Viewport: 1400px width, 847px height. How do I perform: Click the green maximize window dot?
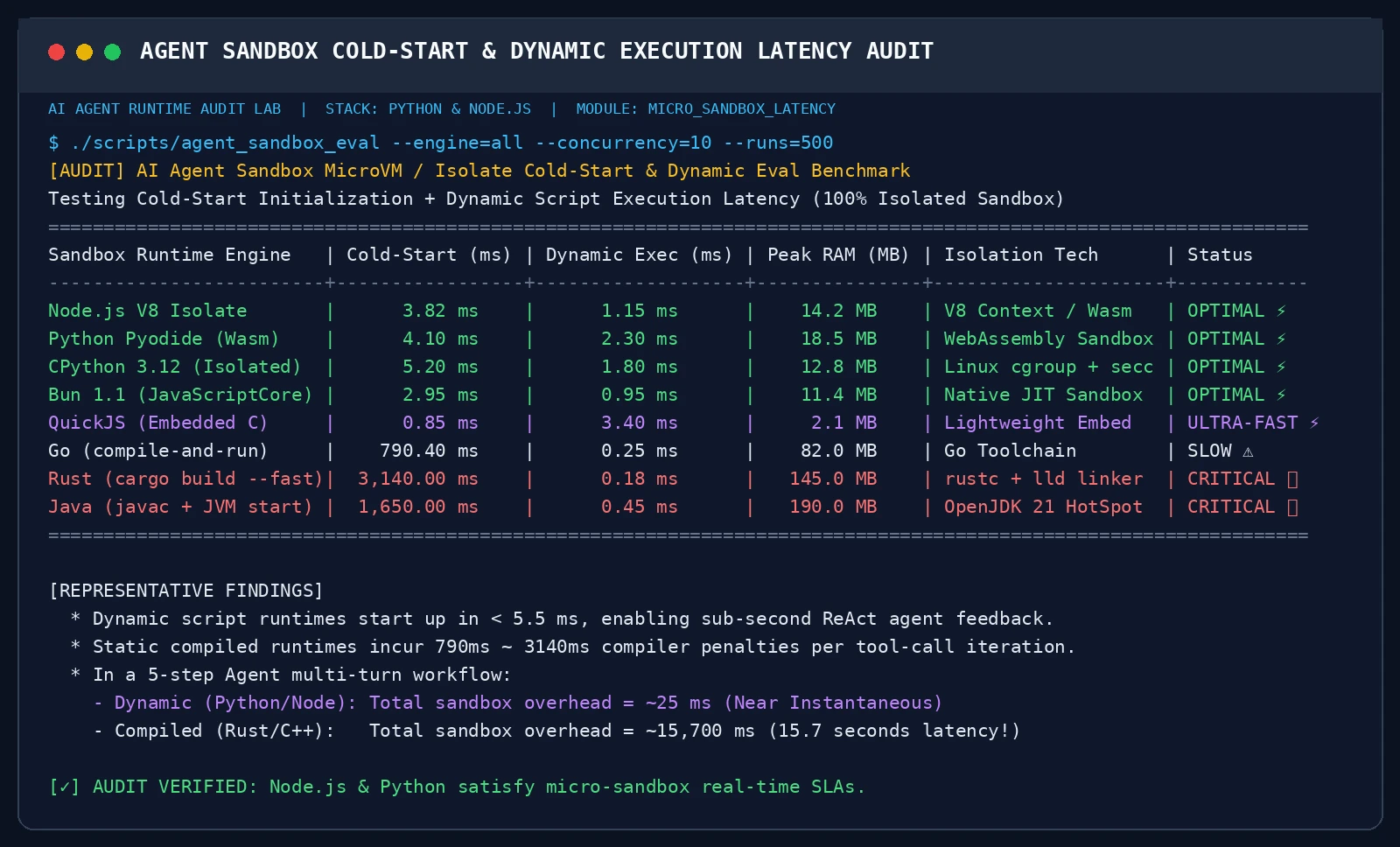coord(113,52)
